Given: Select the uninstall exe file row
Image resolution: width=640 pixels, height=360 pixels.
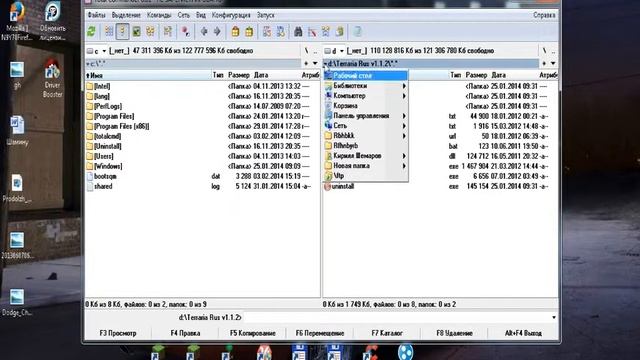Looking at the screenshot, I should [440, 187].
